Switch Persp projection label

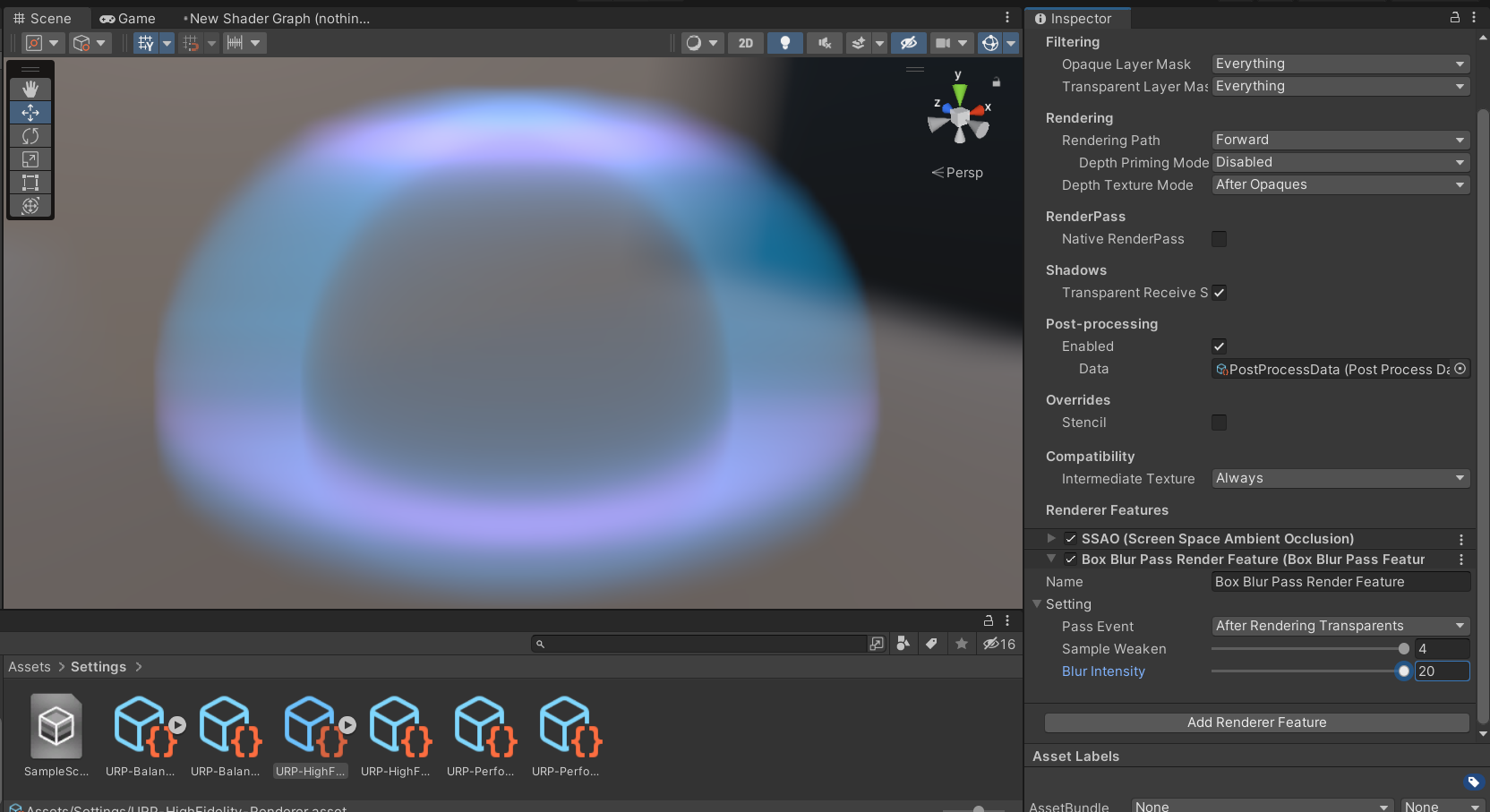957,173
